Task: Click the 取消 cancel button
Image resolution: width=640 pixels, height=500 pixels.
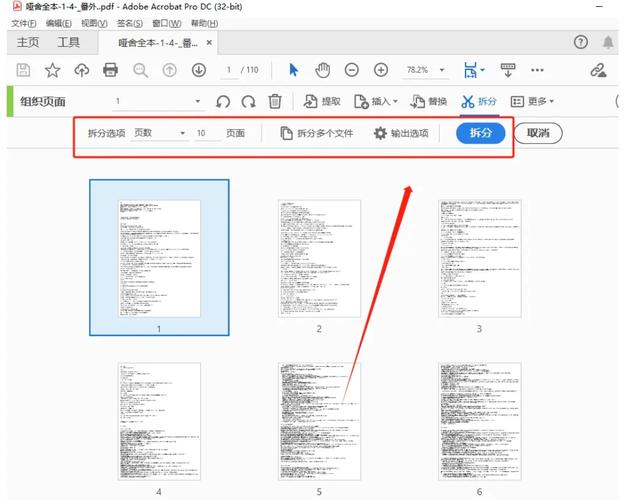Action: (x=538, y=133)
